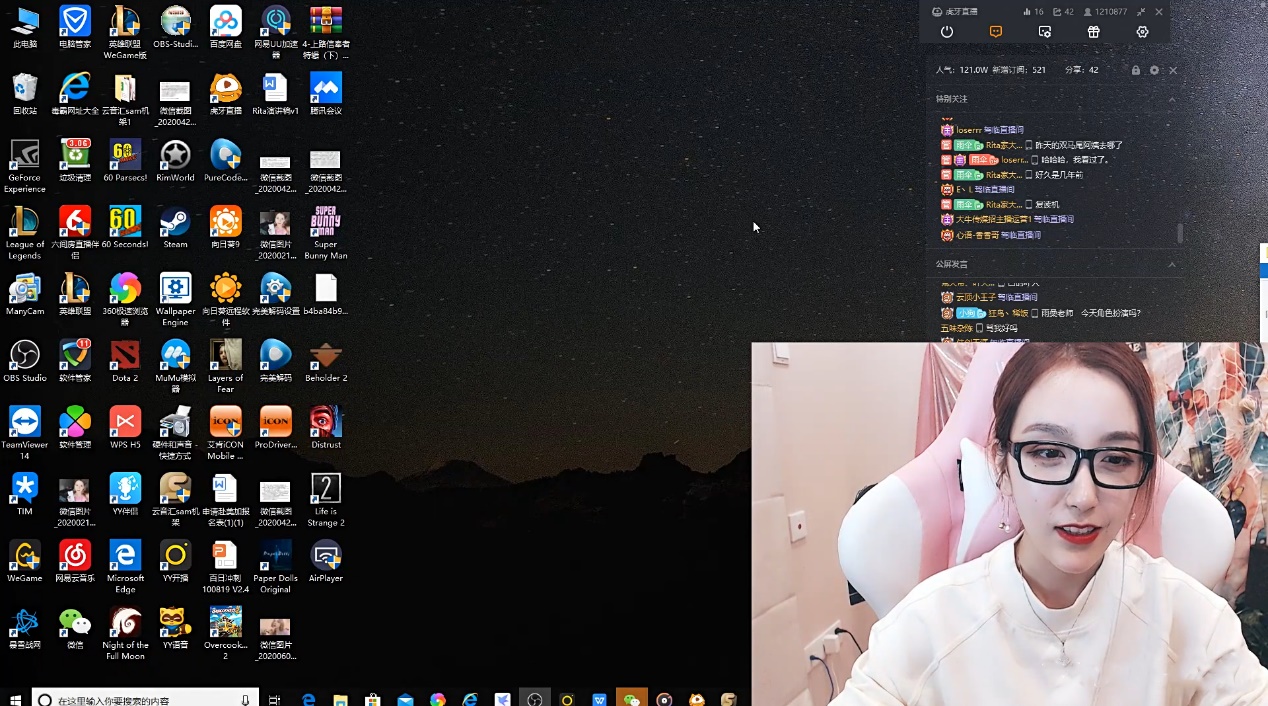Select the Super Bunny Man desktop icon
This screenshot has width=1268, height=706.
326,233
